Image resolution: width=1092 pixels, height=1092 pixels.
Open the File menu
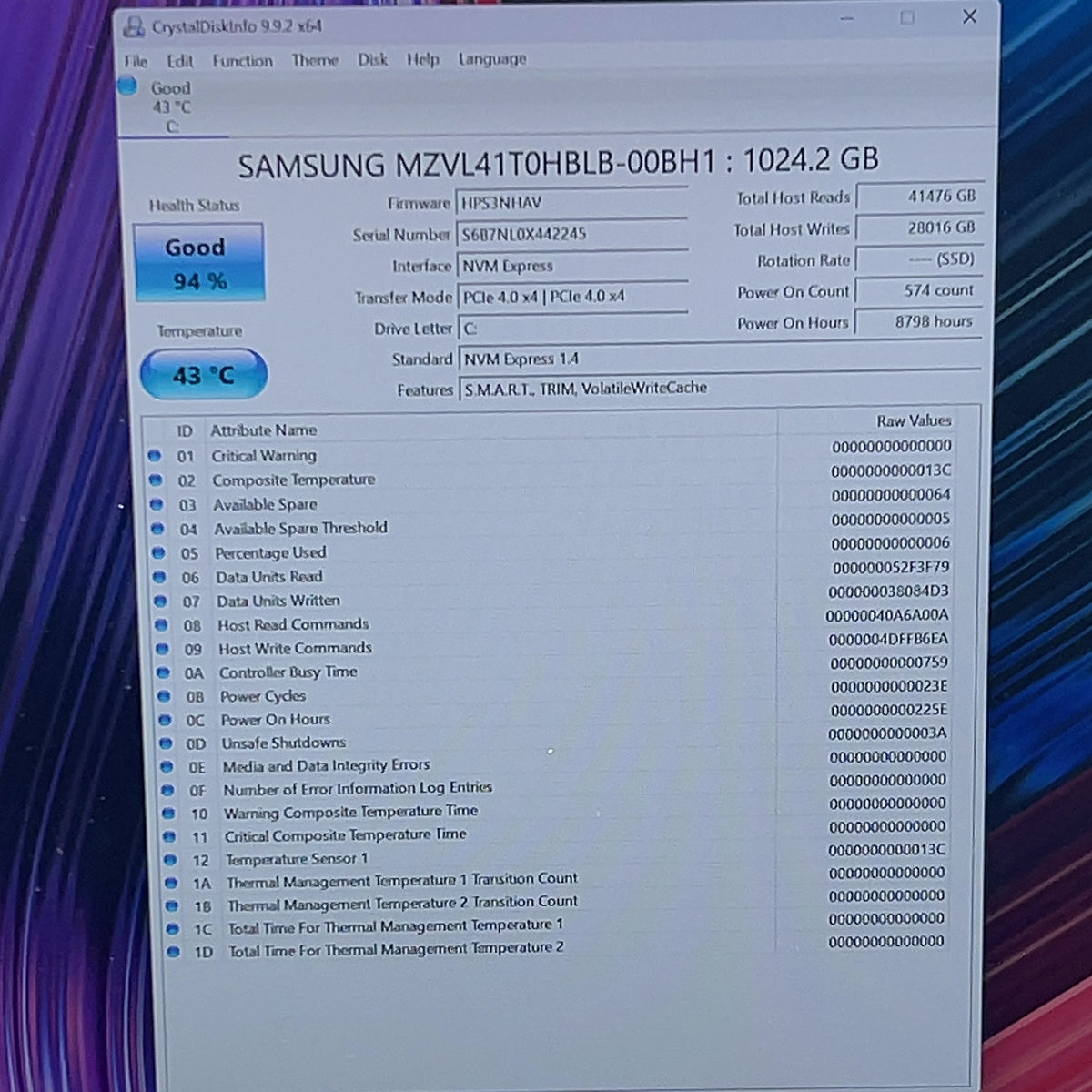[136, 61]
